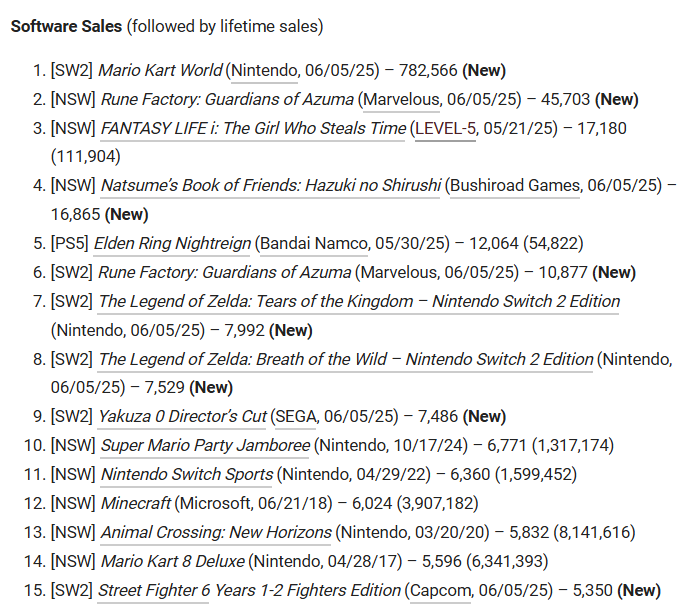The width and height of the screenshot is (692, 605).
Task: Open the Elden Ring Nightreign link
Action: pos(172,243)
